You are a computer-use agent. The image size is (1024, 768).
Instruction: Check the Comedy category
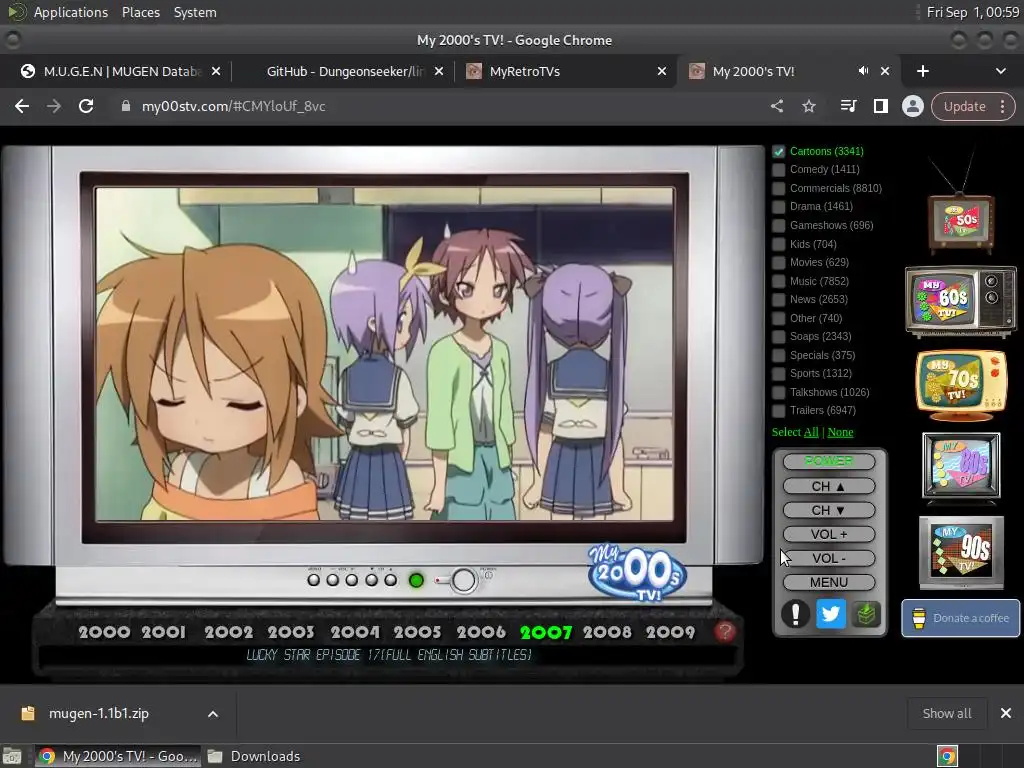pos(778,170)
